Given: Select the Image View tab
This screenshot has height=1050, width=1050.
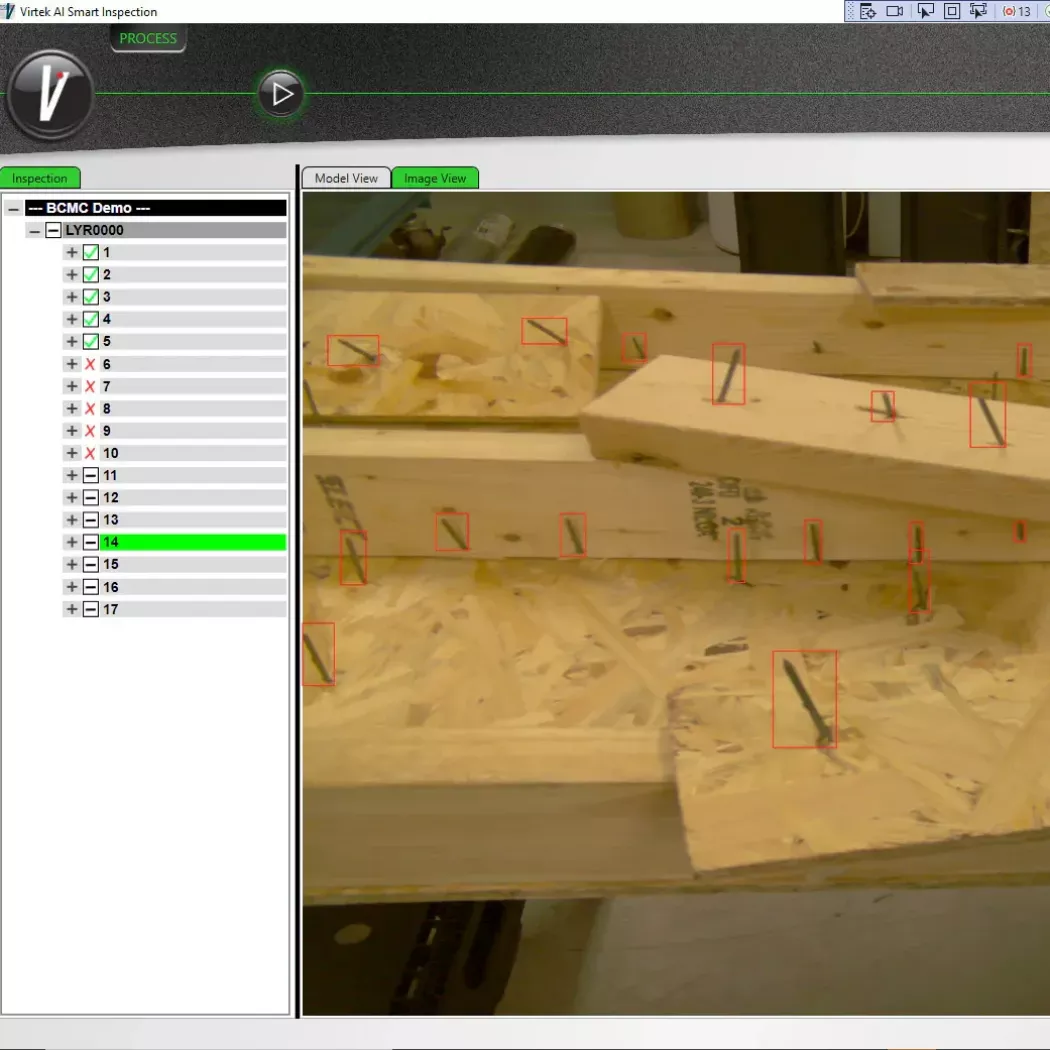Looking at the screenshot, I should 435,178.
